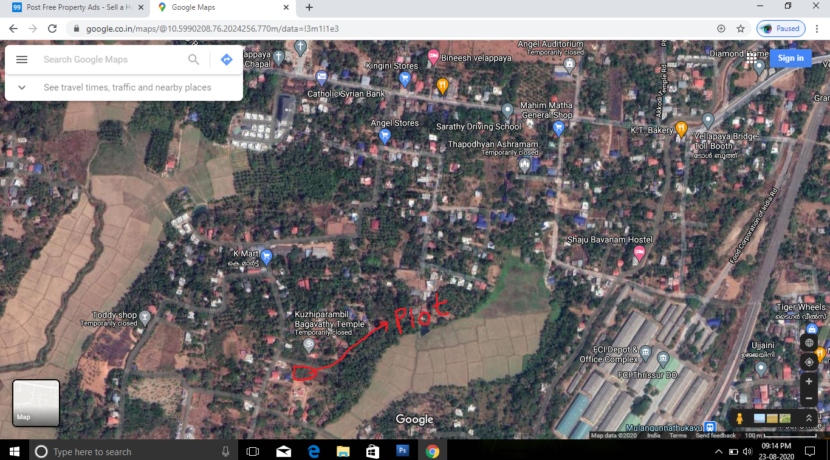This screenshot has width=830, height=460.
Task: Switch to Map view layer thumbnail
Action: click(x=36, y=402)
